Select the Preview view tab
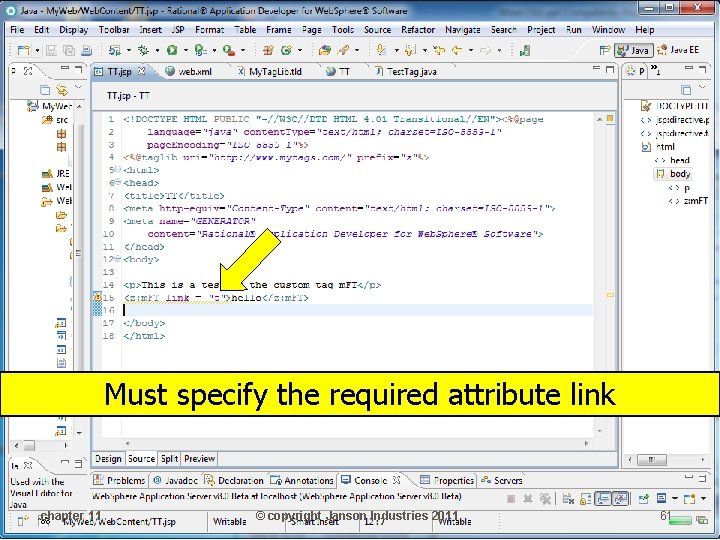Image resolution: width=720 pixels, height=540 pixels. 199,459
